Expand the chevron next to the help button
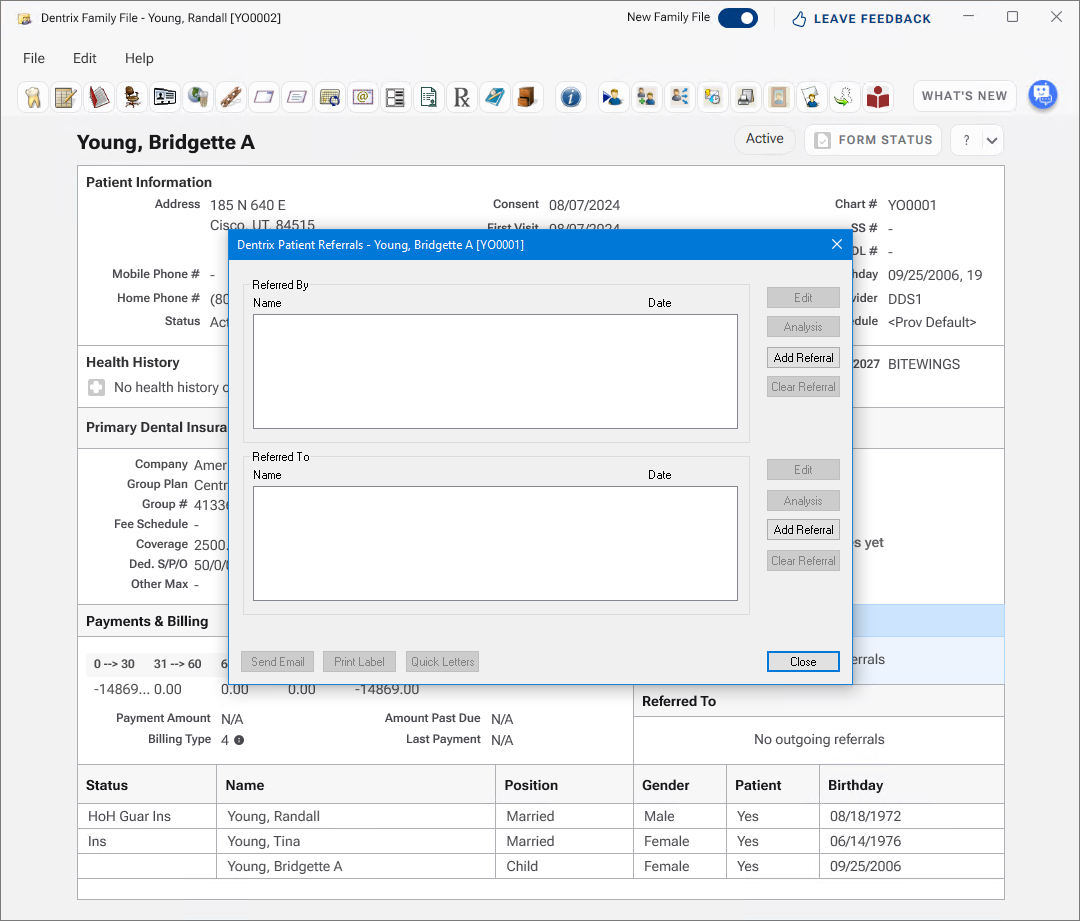1080x921 pixels. click(991, 141)
